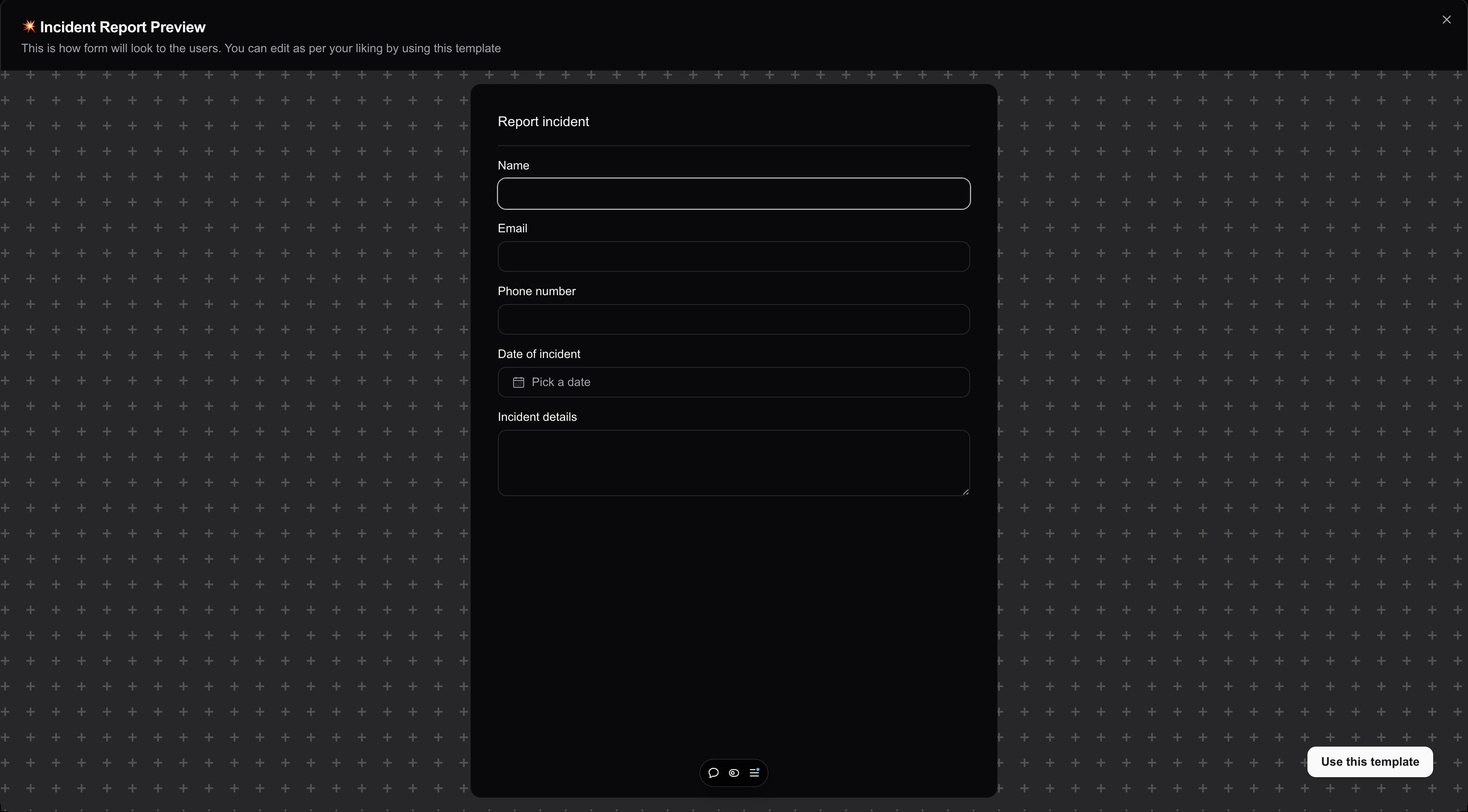
Task: Select the Phone number input field
Action: click(734, 319)
